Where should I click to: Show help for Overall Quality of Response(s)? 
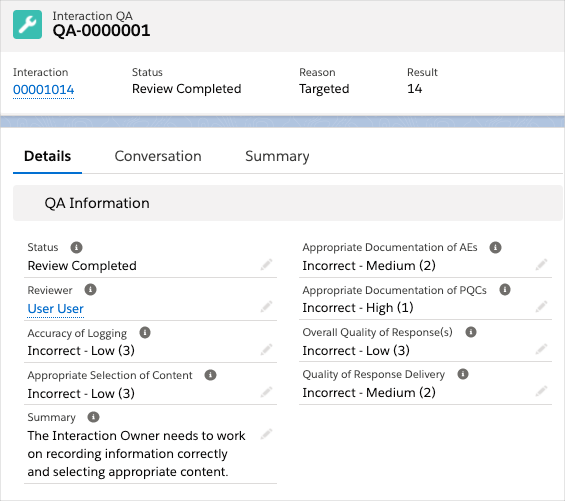[471, 332]
